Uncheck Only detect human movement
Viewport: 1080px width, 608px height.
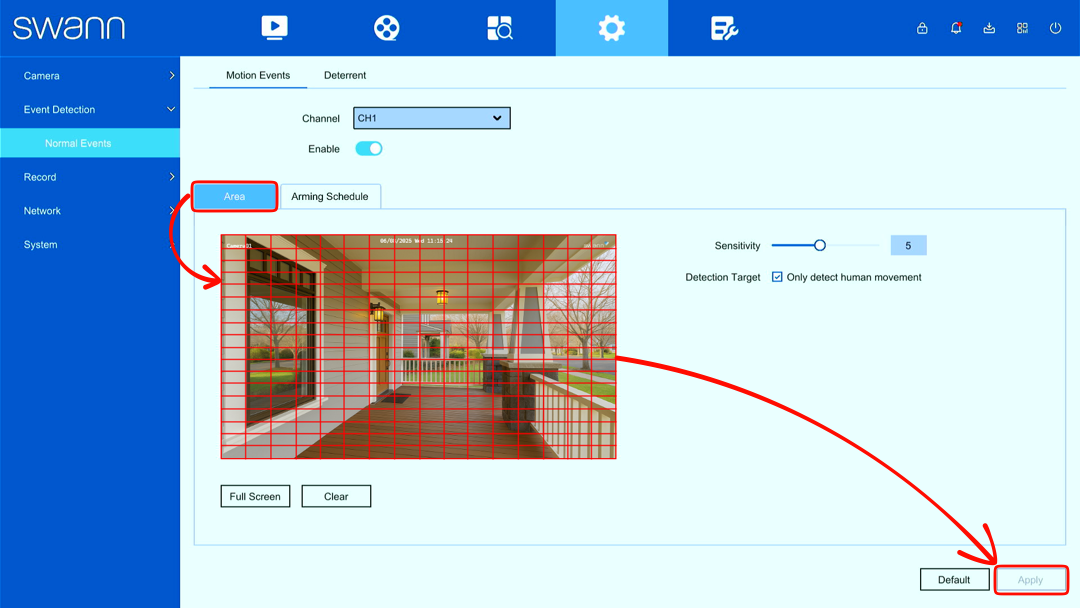(777, 277)
